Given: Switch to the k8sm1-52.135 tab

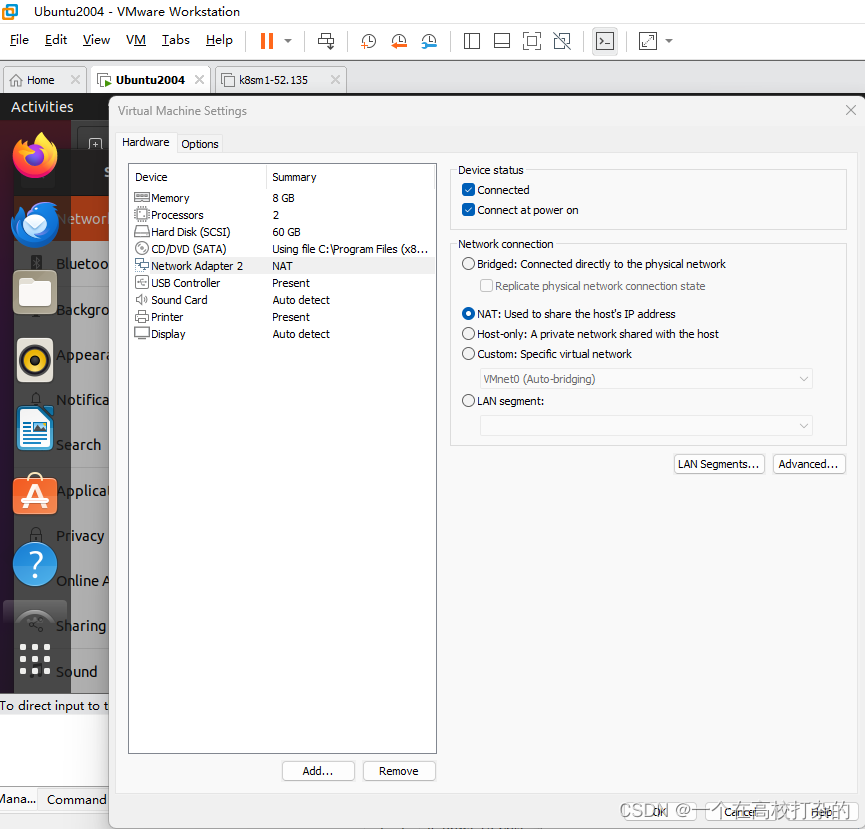Looking at the screenshot, I should pyautogui.click(x=273, y=80).
